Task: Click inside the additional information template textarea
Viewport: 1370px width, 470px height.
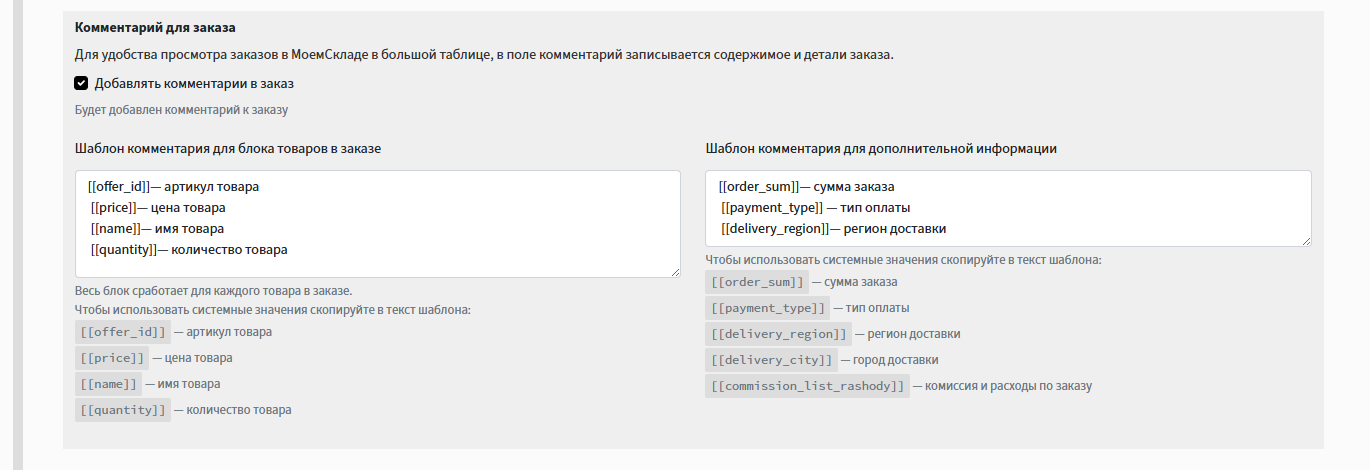Action: (1008, 208)
